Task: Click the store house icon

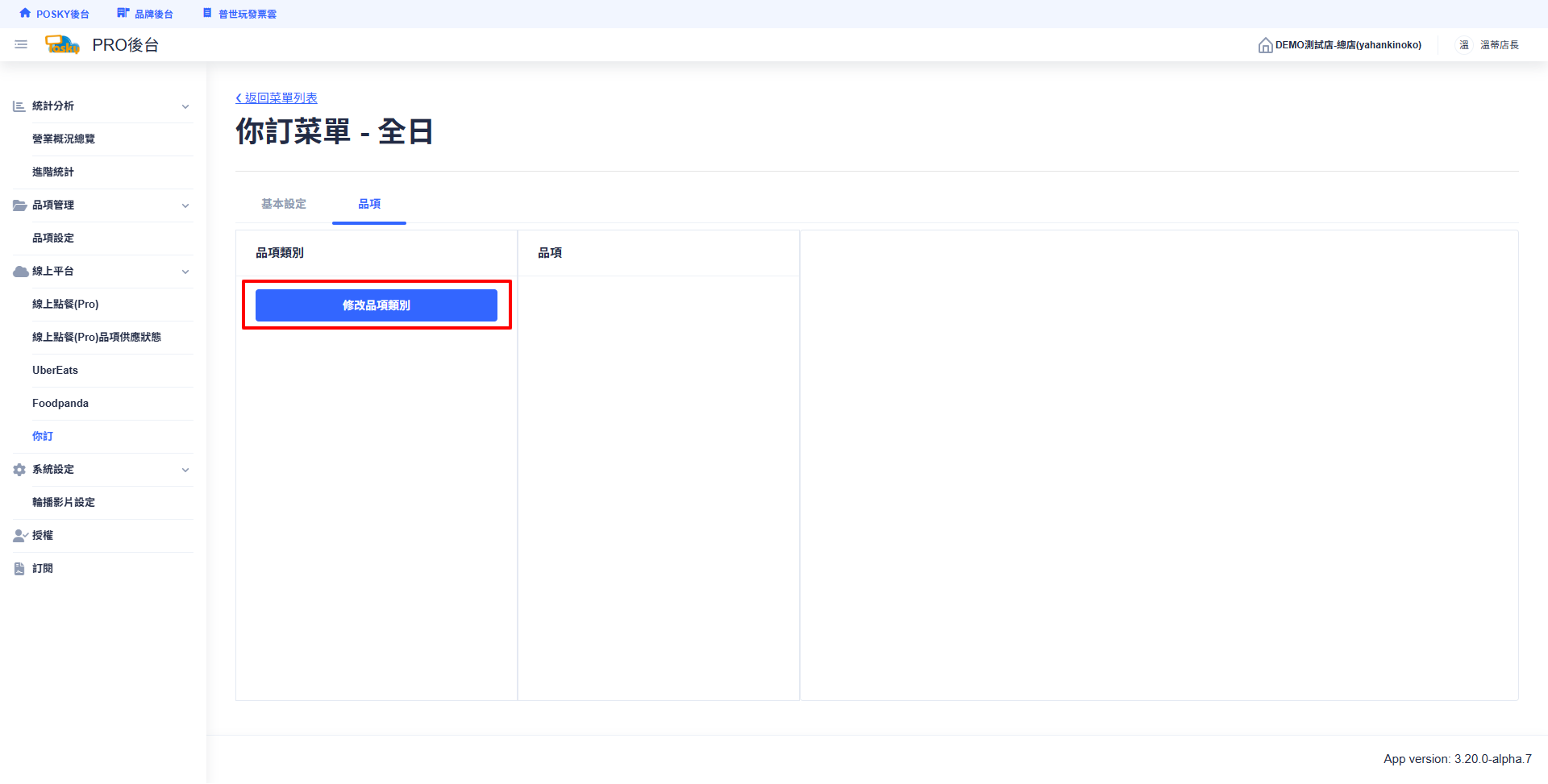Action: (1265, 45)
